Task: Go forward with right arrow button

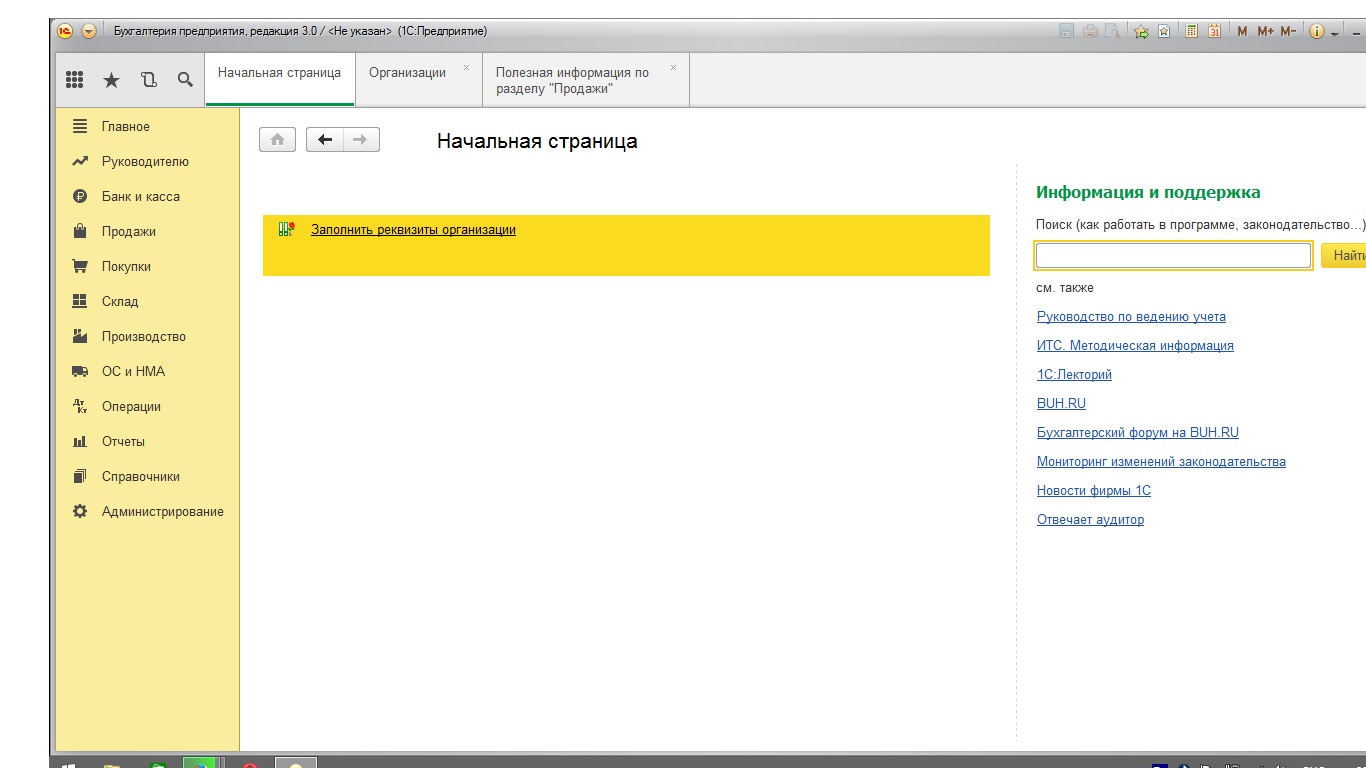Action: coord(361,140)
